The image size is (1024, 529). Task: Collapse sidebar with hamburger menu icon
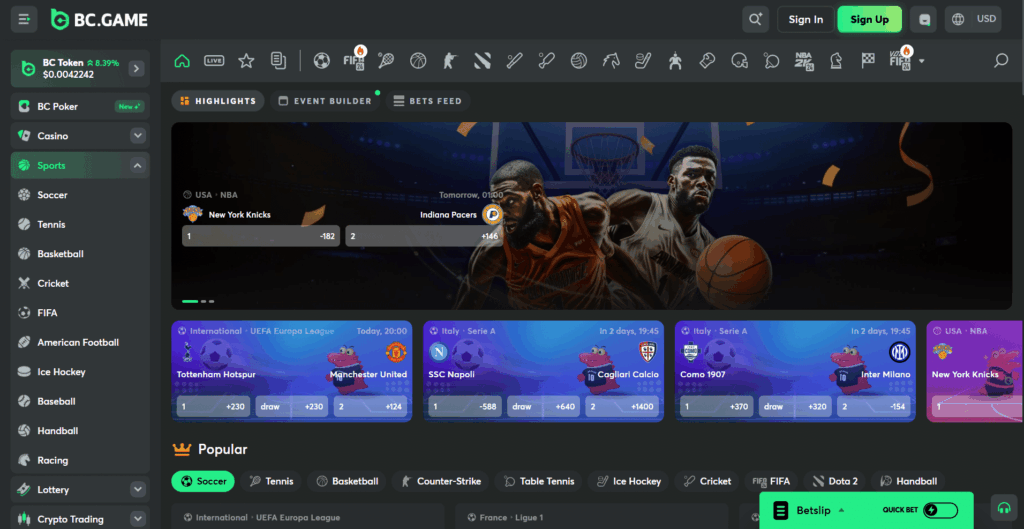click(24, 20)
